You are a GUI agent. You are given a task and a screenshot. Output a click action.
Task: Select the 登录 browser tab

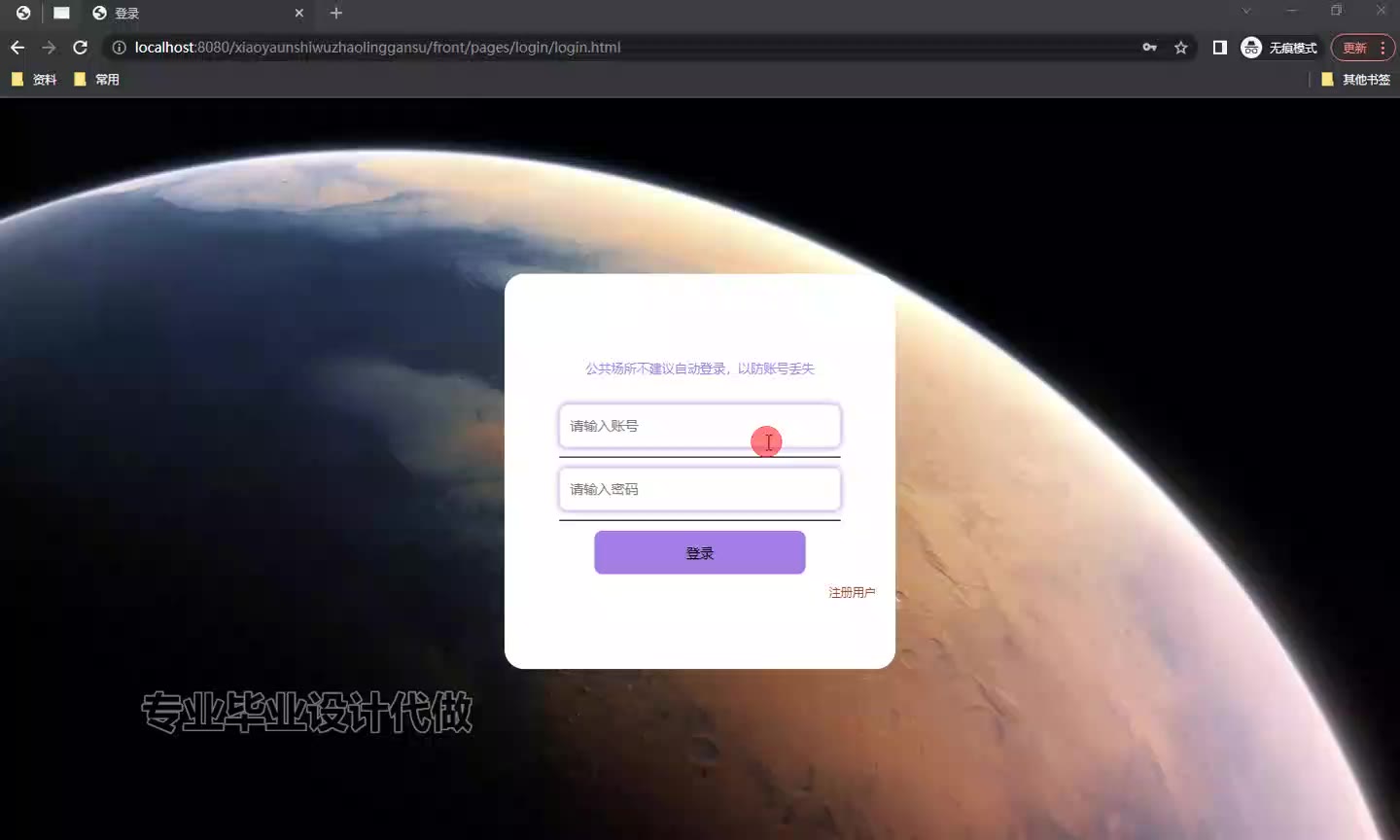point(197,13)
